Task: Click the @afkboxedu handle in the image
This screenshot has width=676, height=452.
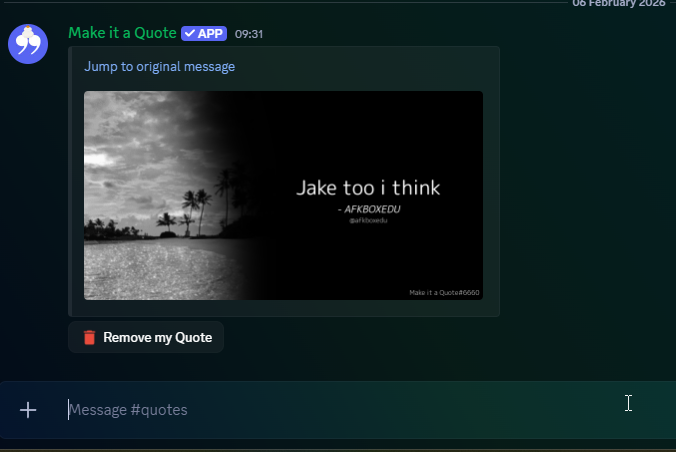Action: tap(368, 220)
